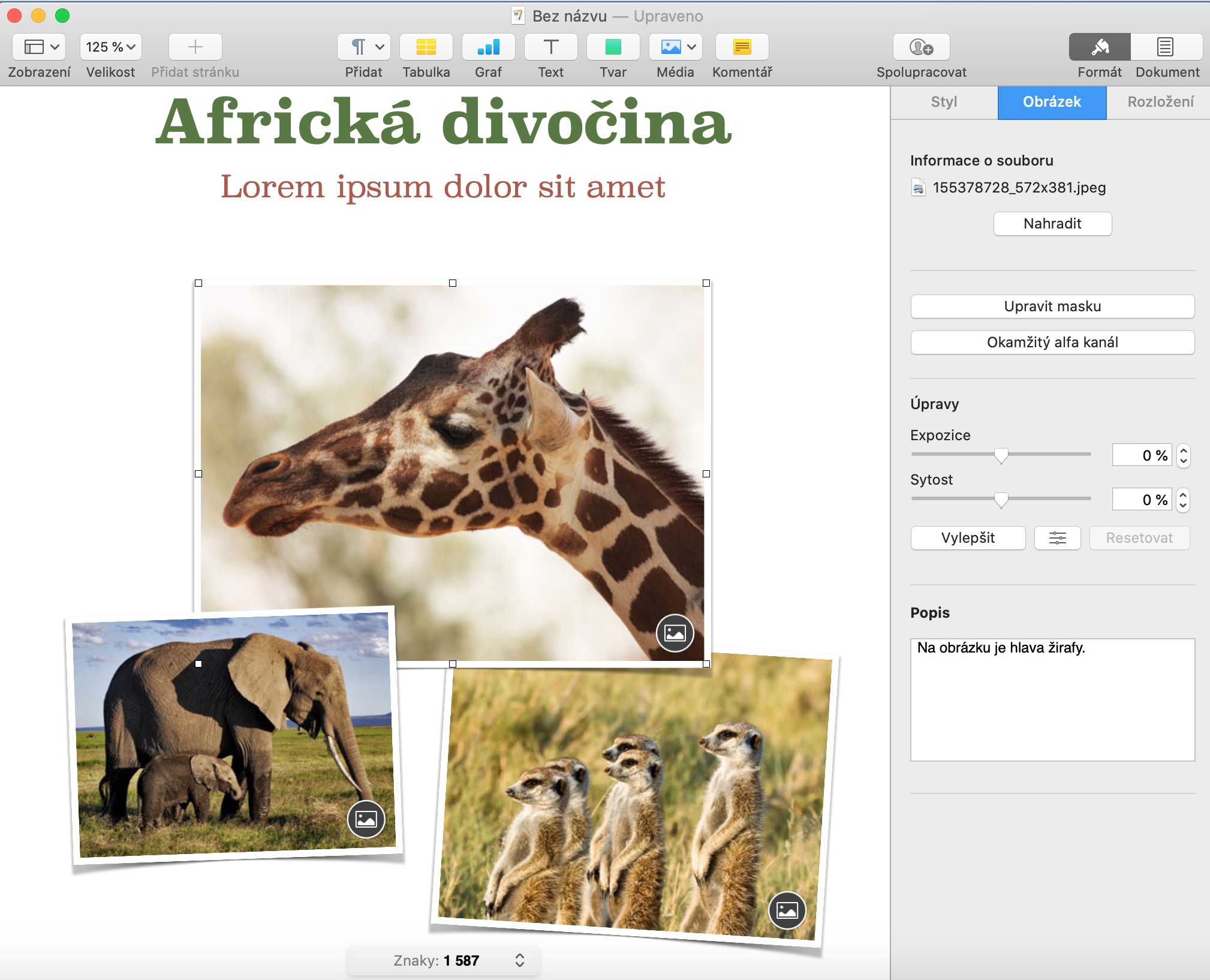Expand the 125 % zoom dropdown
1210x980 pixels.
pos(110,47)
